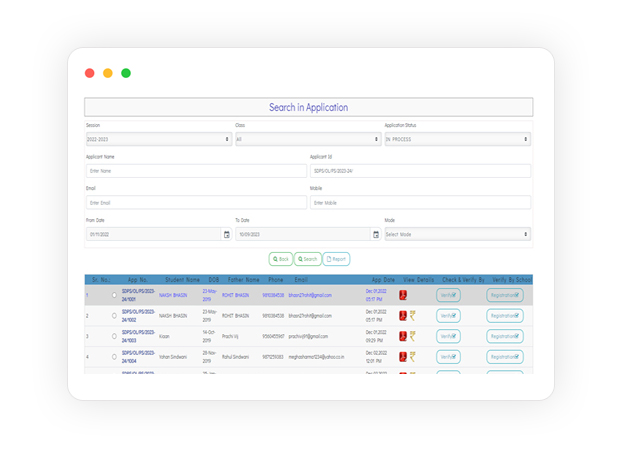622x450 pixels.
Task: Click application number ending 24/1004
Action: pos(138,357)
